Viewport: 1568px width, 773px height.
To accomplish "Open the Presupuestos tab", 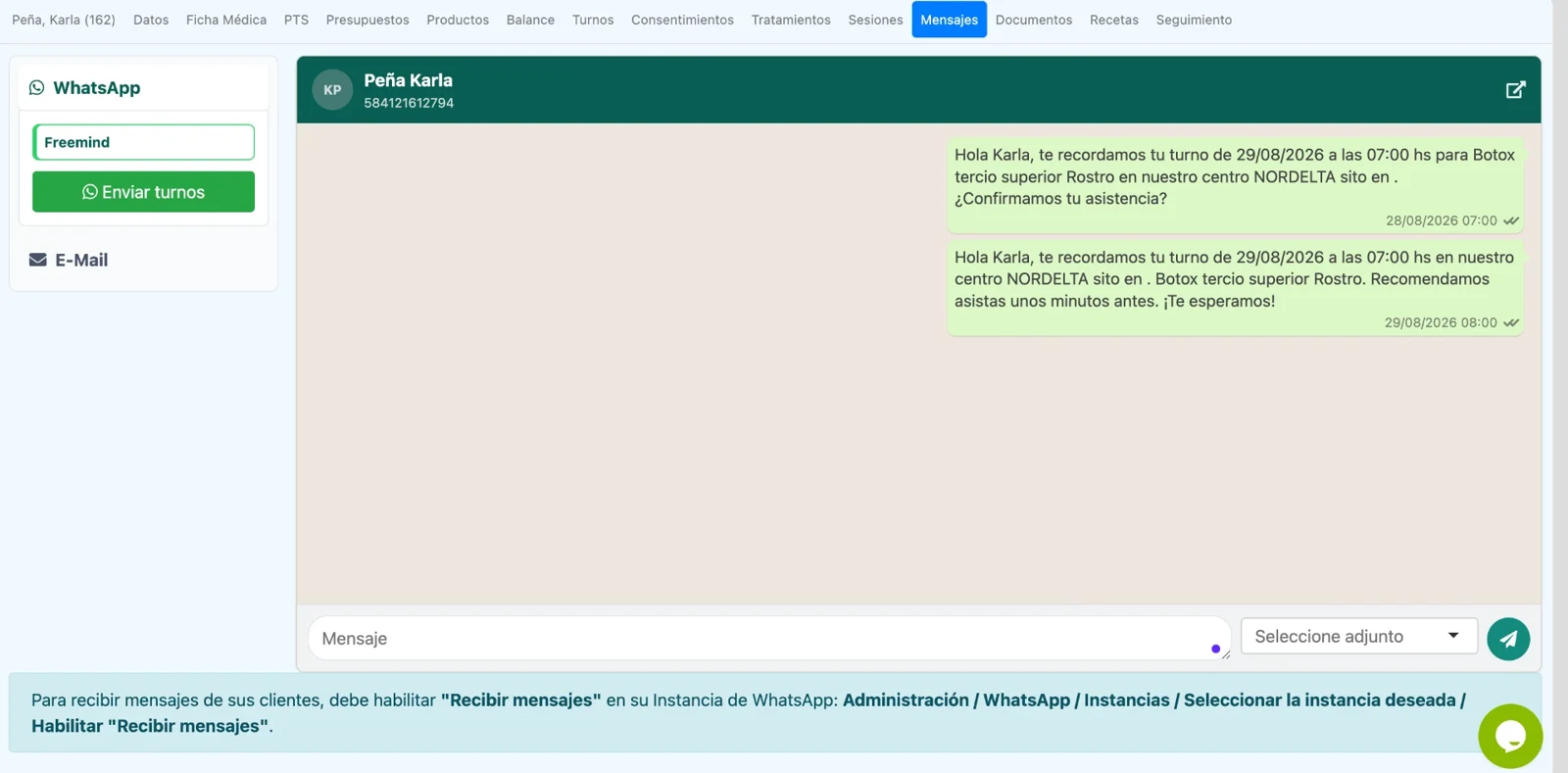I will [367, 20].
